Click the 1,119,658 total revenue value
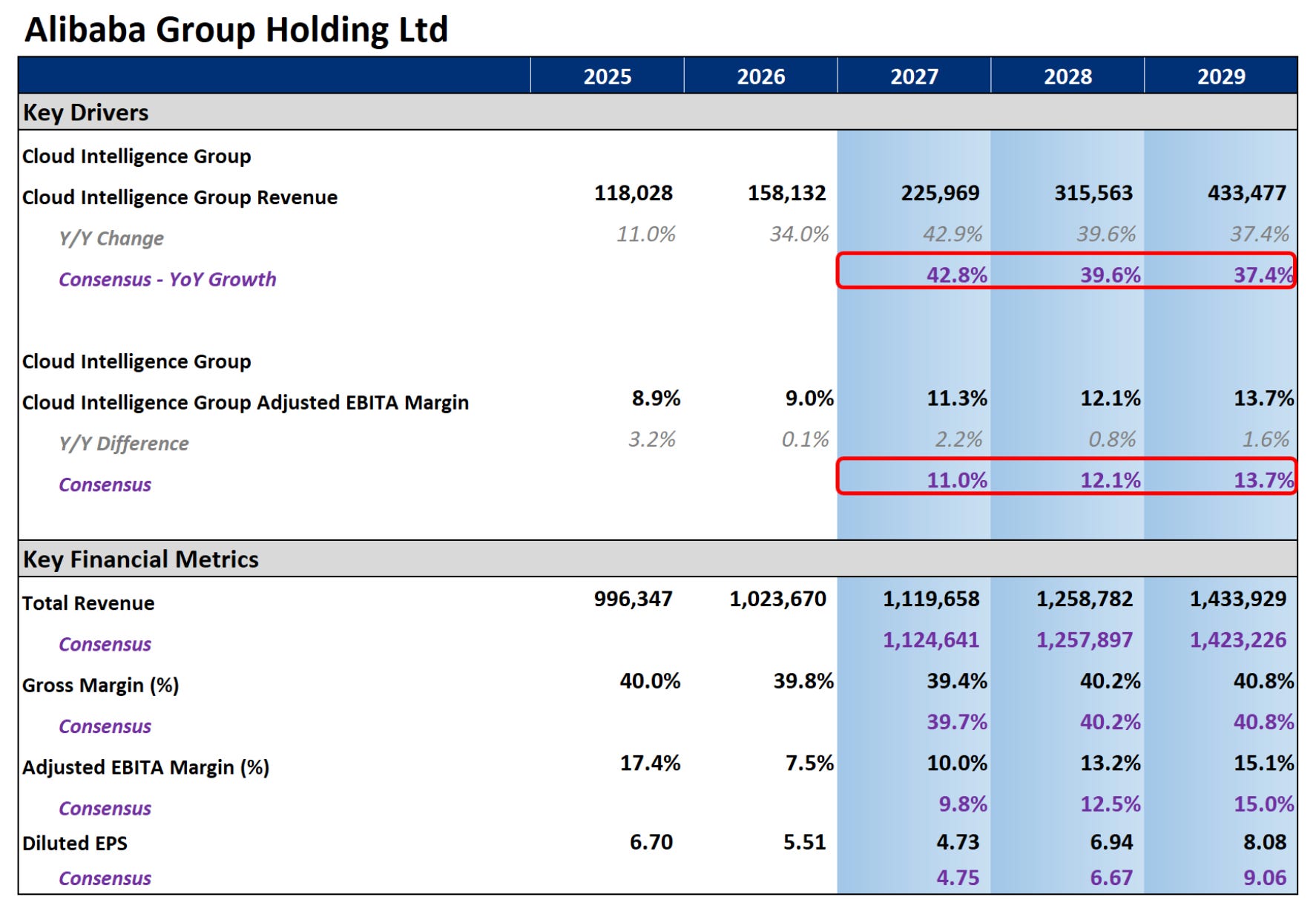 pyautogui.click(x=932, y=599)
